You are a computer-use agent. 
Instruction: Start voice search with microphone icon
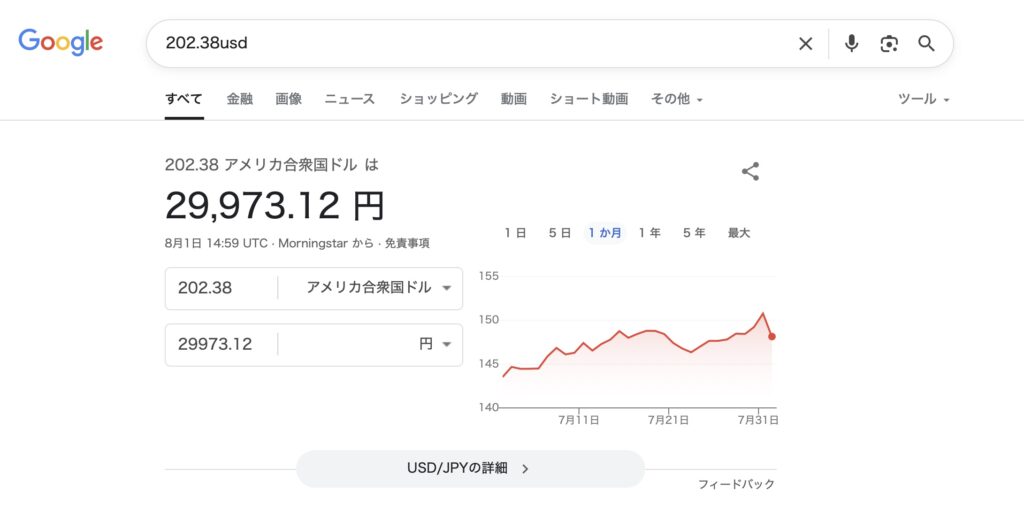click(851, 44)
